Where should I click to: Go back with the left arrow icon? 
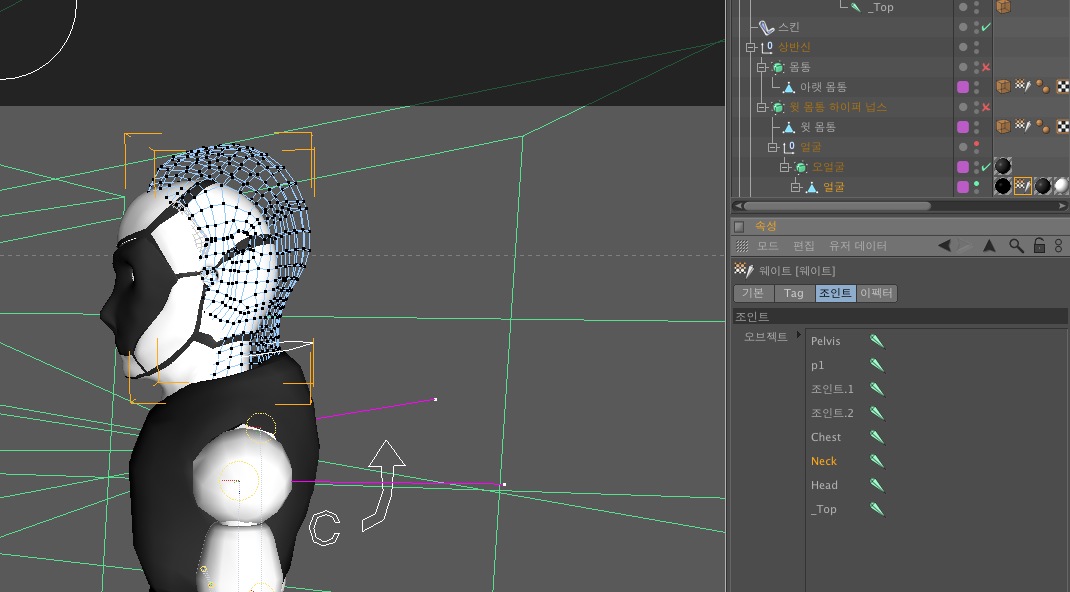point(944,246)
